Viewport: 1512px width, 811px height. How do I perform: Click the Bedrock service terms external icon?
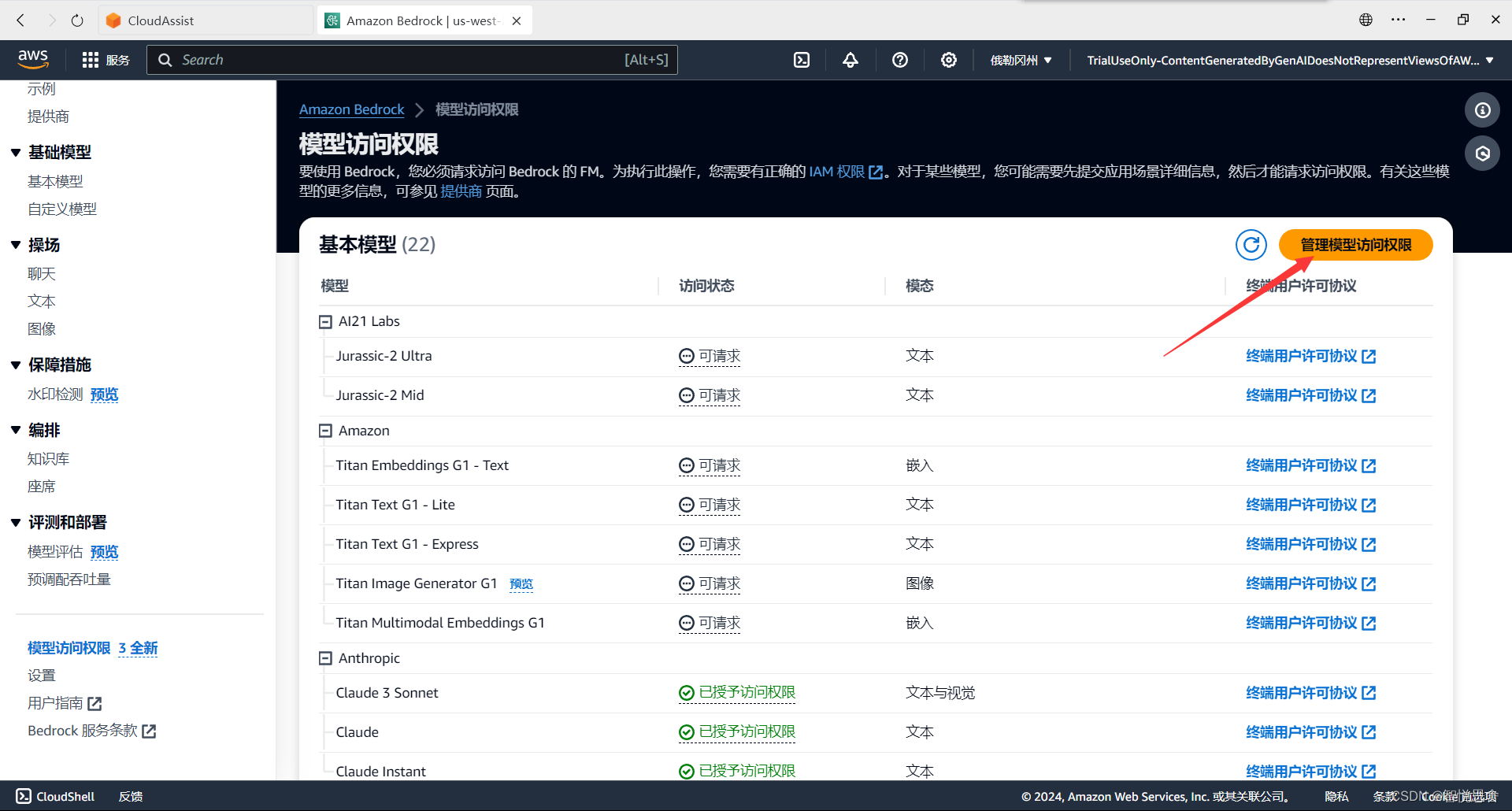tap(149, 731)
